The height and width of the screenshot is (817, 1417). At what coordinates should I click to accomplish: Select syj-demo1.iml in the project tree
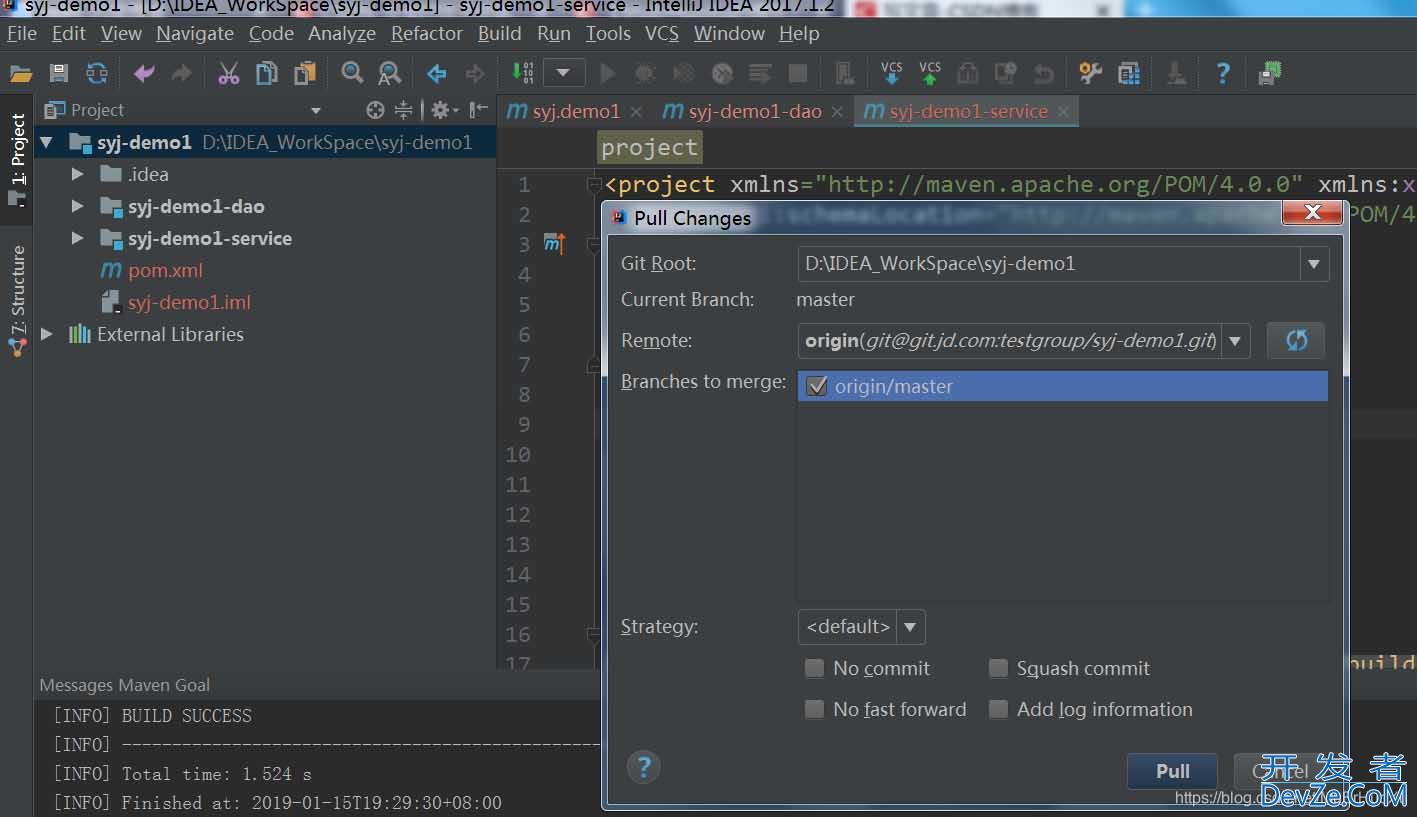point(189,302)
